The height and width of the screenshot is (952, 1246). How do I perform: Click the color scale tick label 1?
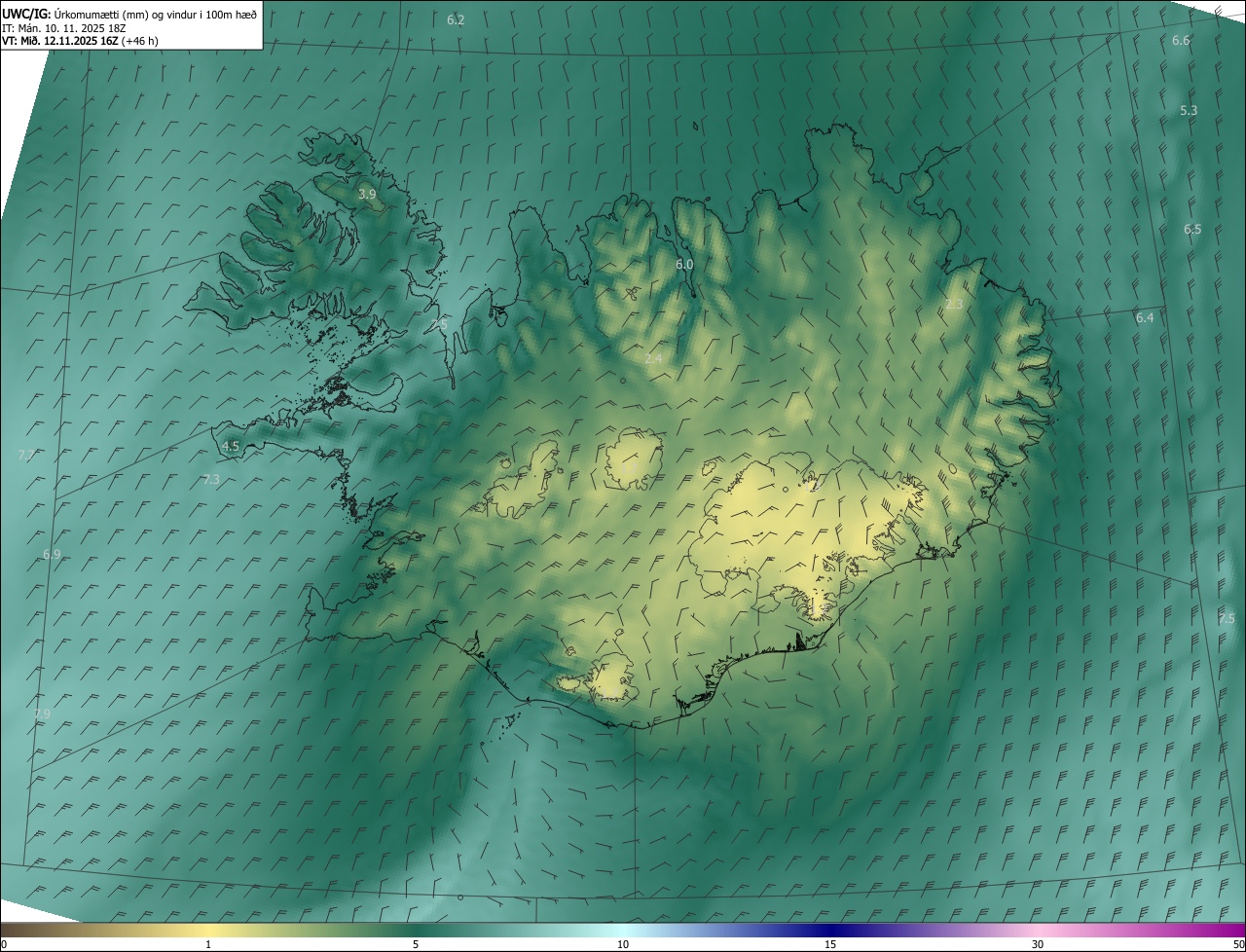[x=208, y=945]
